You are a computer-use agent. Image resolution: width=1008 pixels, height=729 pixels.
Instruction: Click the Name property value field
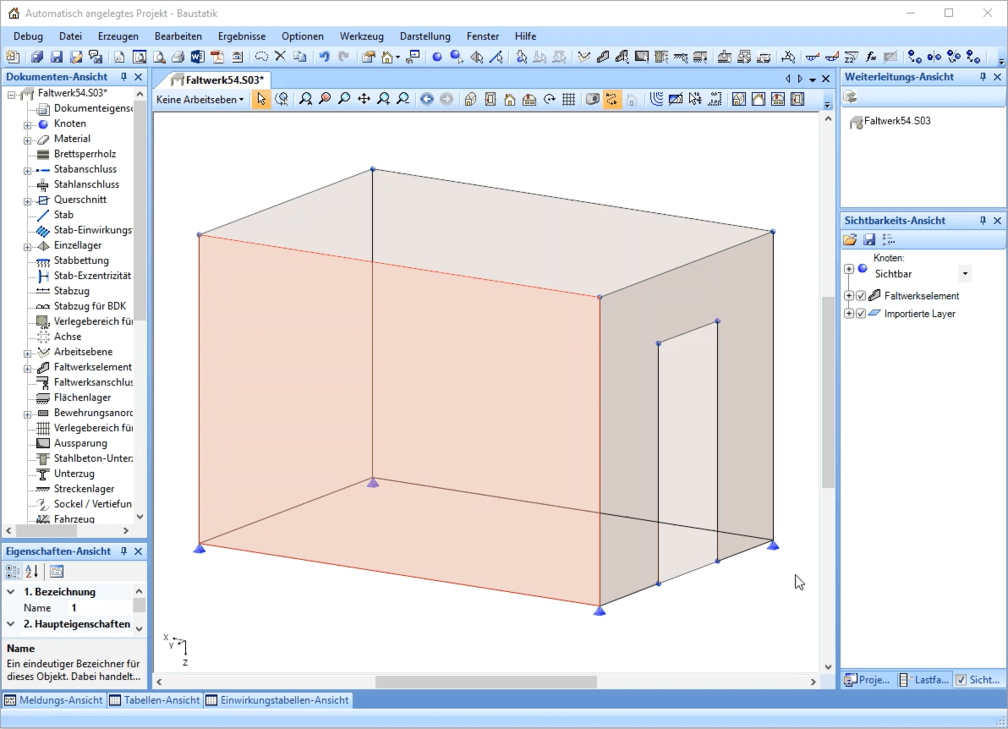(100, 608)
